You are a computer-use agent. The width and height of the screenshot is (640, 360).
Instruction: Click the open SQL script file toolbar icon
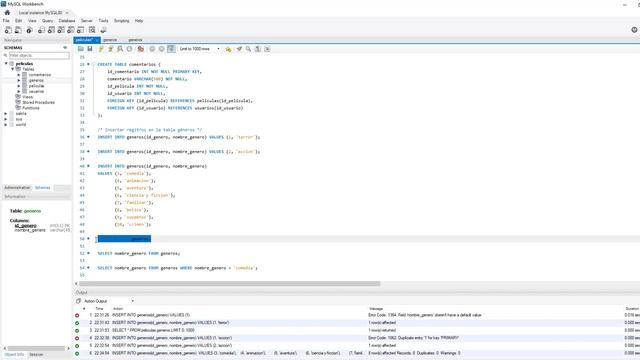(18, 30)
